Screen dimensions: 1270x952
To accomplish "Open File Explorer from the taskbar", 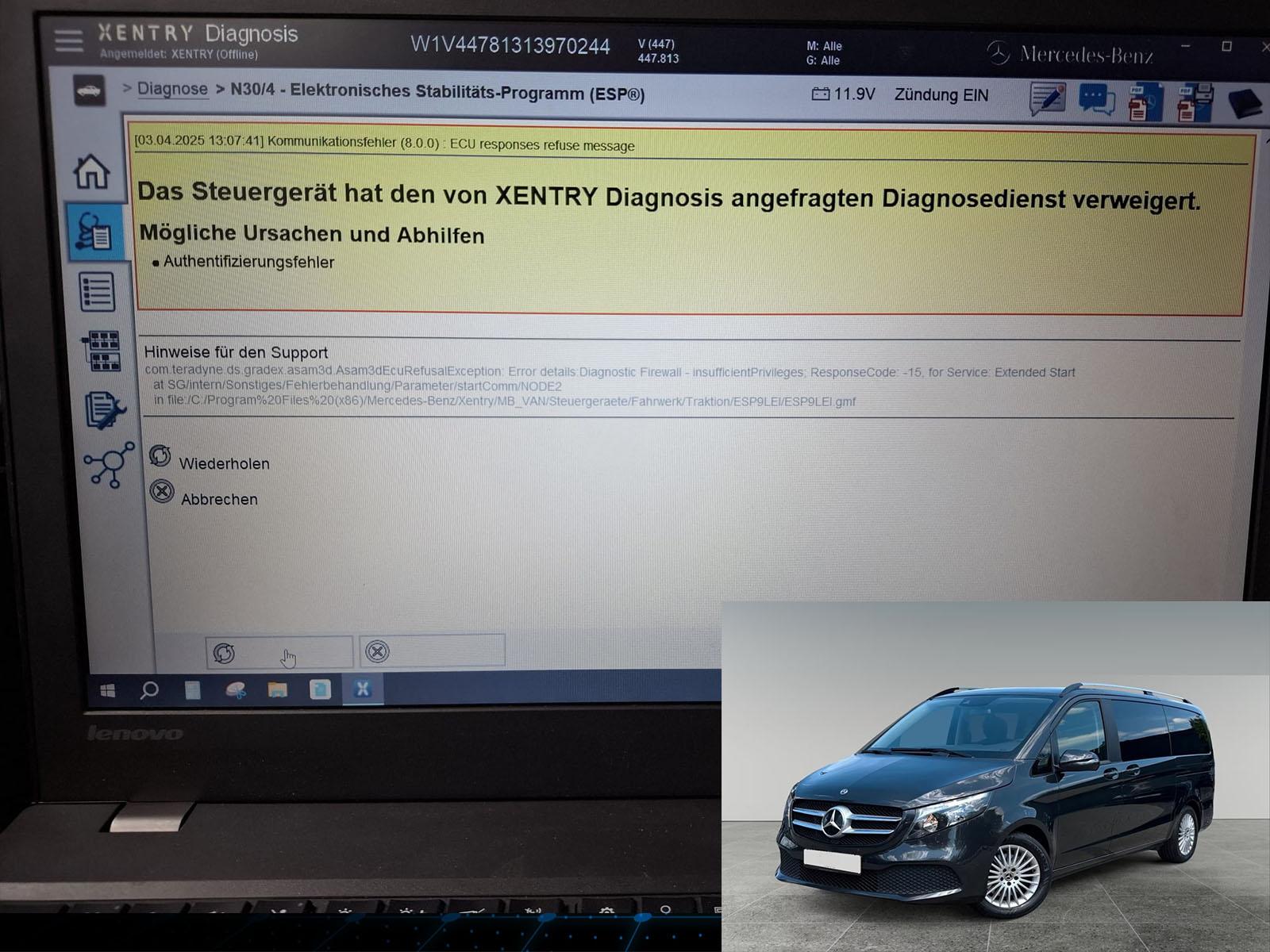I will pos(277,690).
